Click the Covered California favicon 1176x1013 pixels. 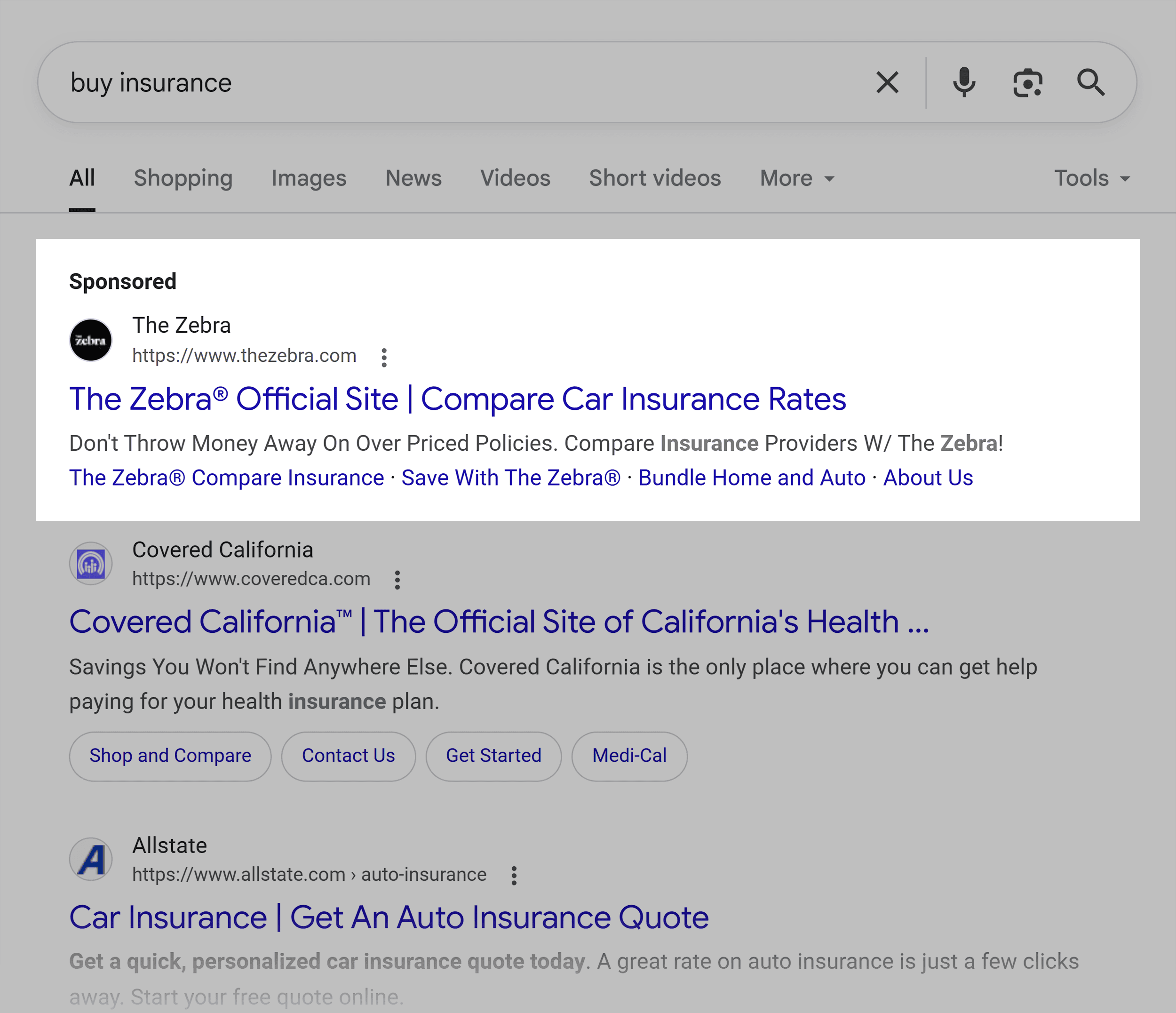click(91, 564)
